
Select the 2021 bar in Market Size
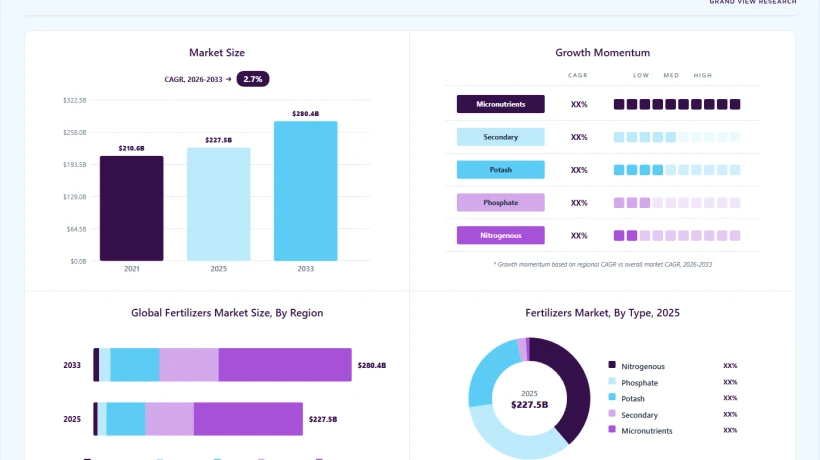pyautogui.click(x=132, y=208)
